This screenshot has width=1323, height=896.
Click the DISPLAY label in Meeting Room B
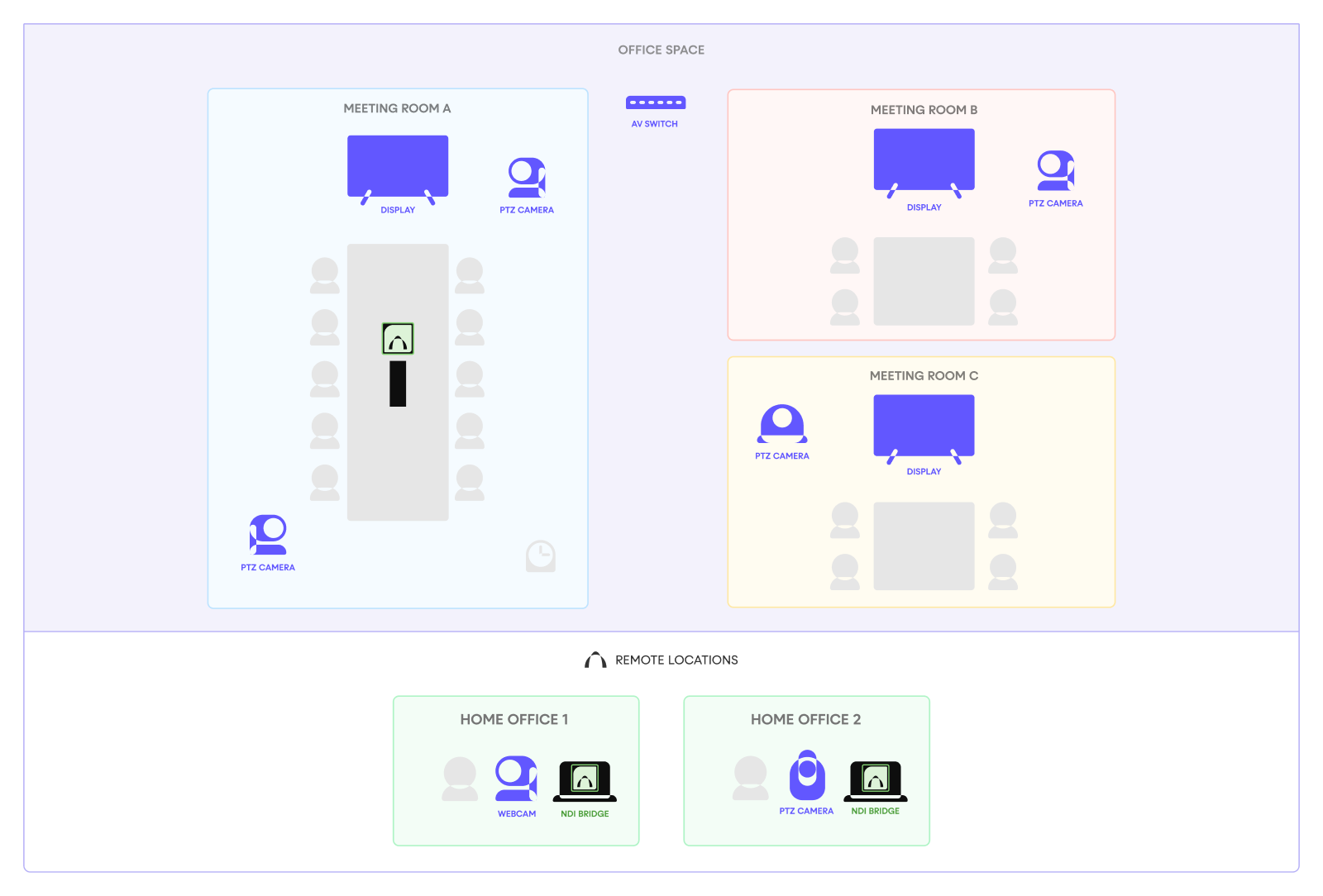click(x=924, y=207)
